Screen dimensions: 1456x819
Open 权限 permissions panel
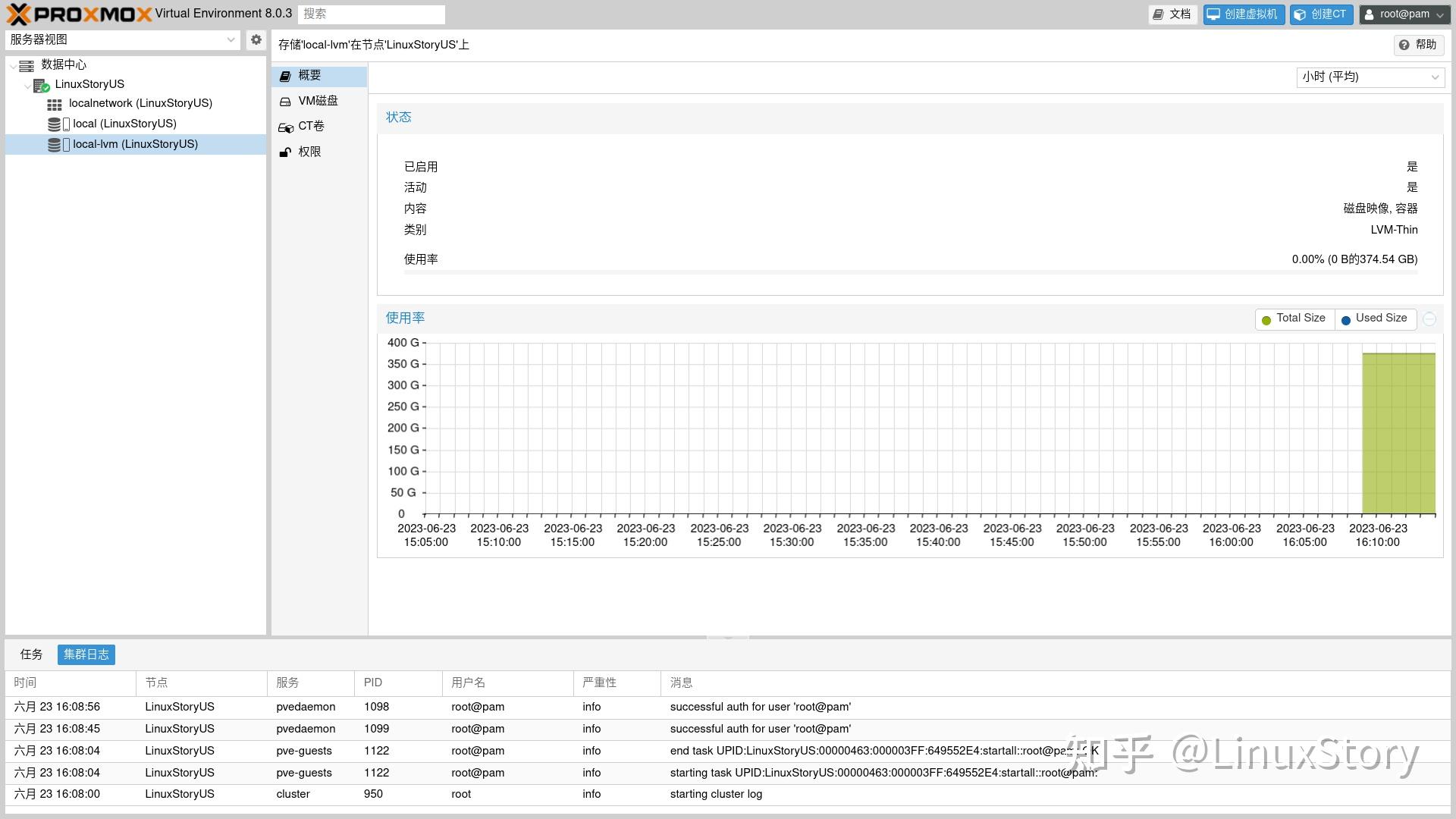(309, 152)
